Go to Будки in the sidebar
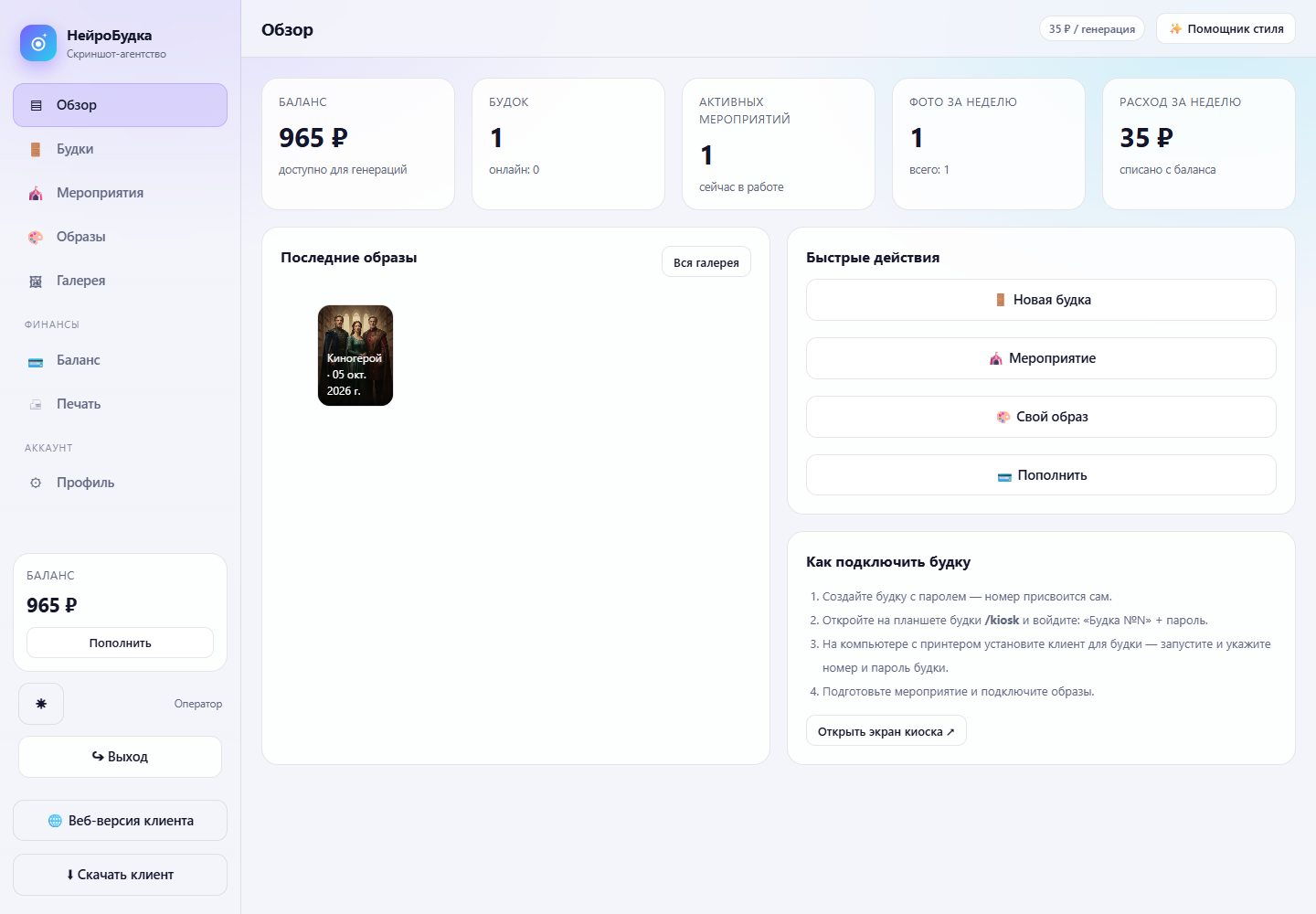Screen dimensions: 1316x914 pos(120,149)
